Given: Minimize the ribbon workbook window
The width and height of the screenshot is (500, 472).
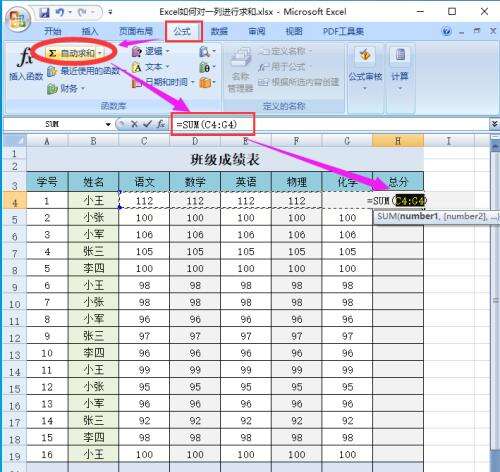Looking at the screenshot, I should pyautogui.click(x=462, y=32).
